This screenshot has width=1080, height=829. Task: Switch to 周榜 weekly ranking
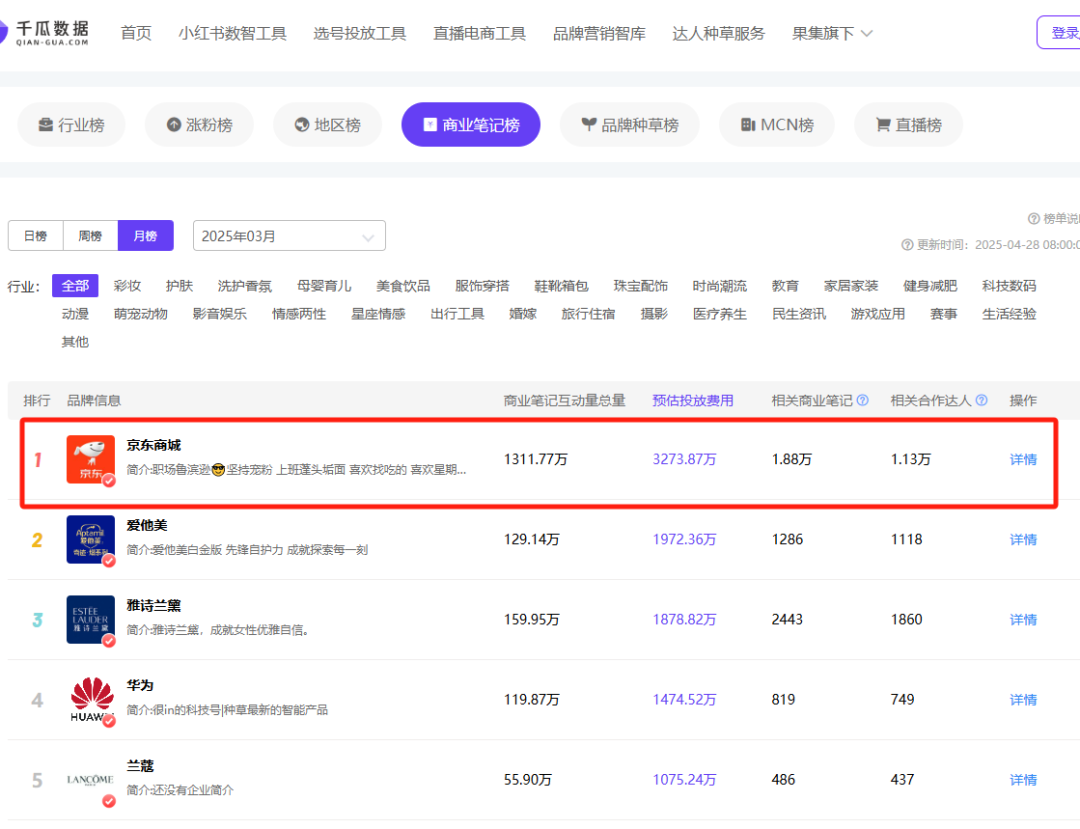coord(90,236)
